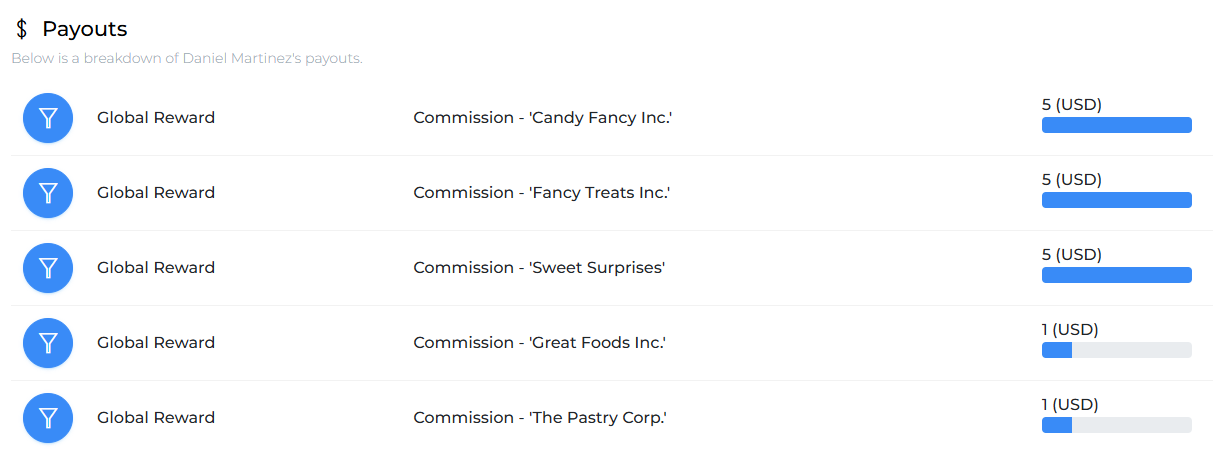Screen dimensions: 1213x453
Task: Click the dollar sign icon next to Payouts
Action: click(22, 29)
